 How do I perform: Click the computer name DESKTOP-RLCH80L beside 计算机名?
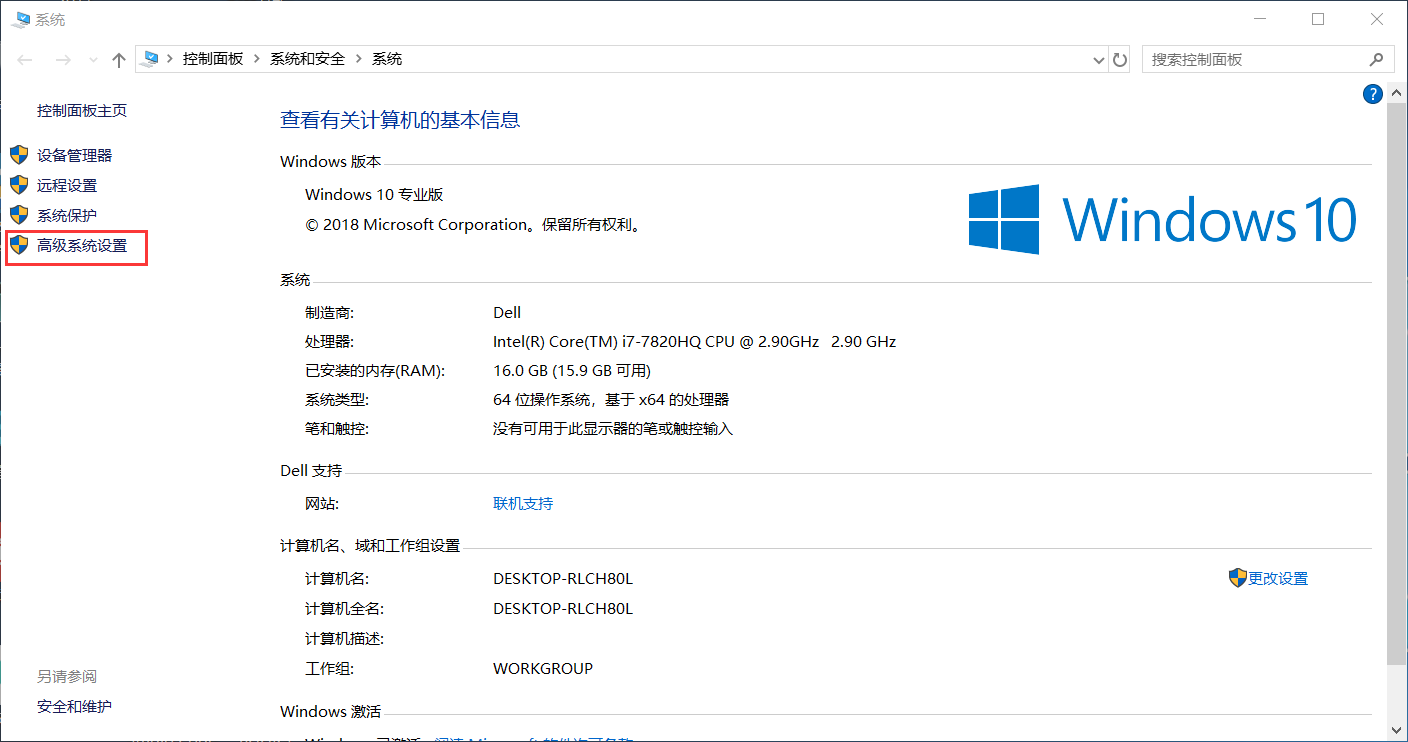[563, 578]
